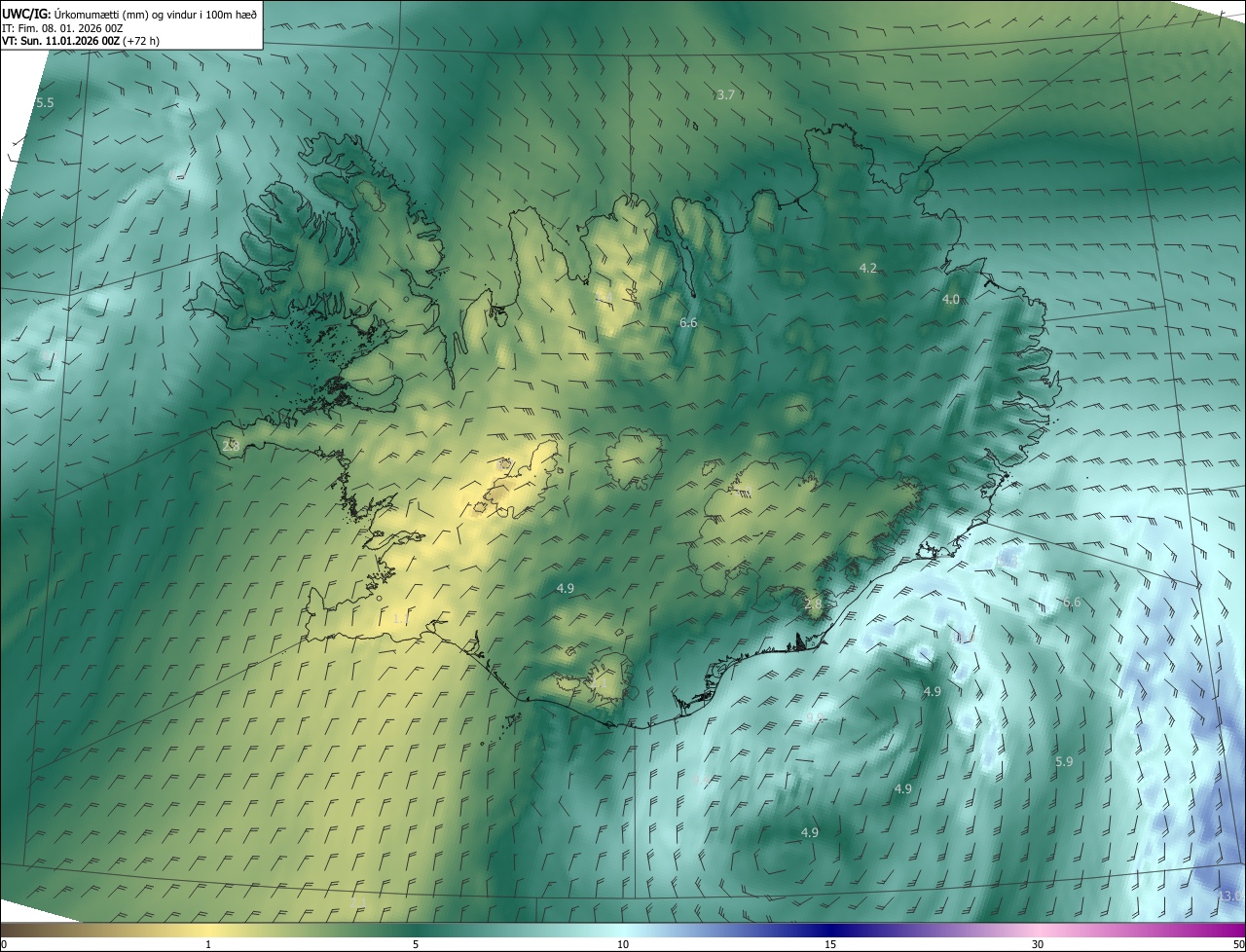Click the 50 tick label on color scale
This screenshot has height=952, width=1246.
pos(1238,944)
